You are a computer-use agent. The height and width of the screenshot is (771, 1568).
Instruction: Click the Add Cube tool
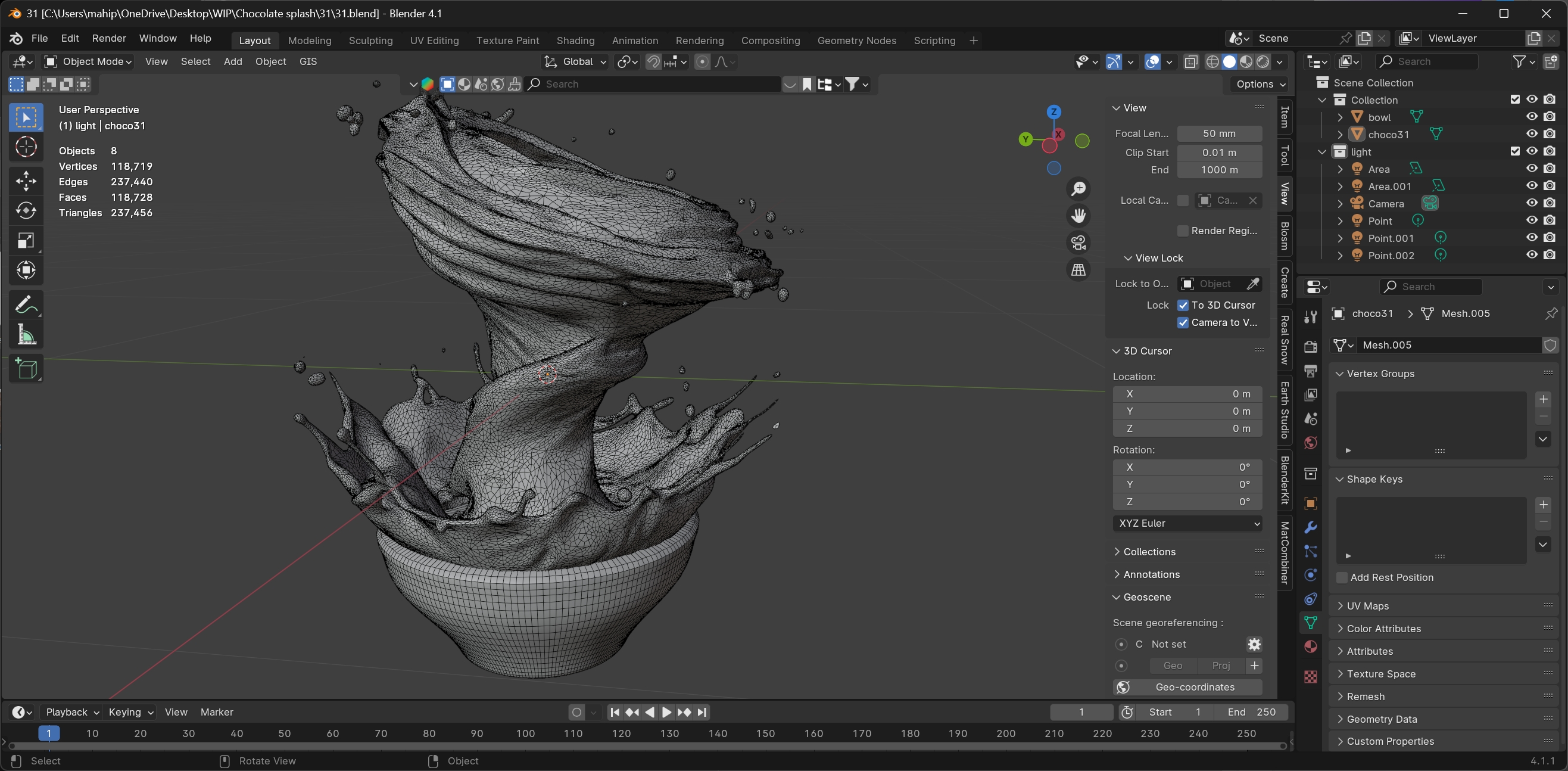(x=26, y=368)
